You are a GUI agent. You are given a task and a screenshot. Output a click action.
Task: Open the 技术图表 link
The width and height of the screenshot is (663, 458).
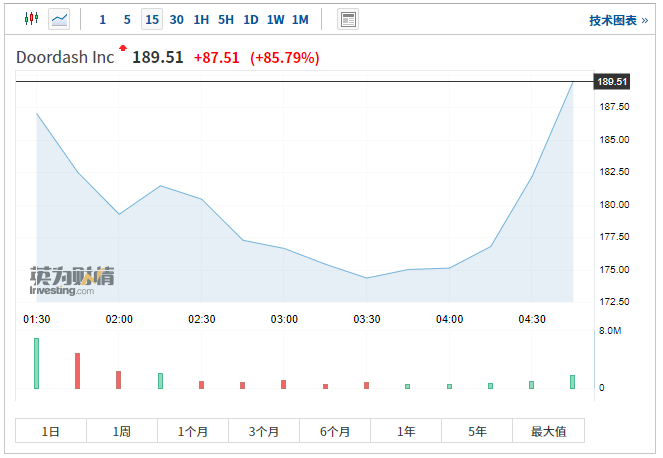coord(618,20)
